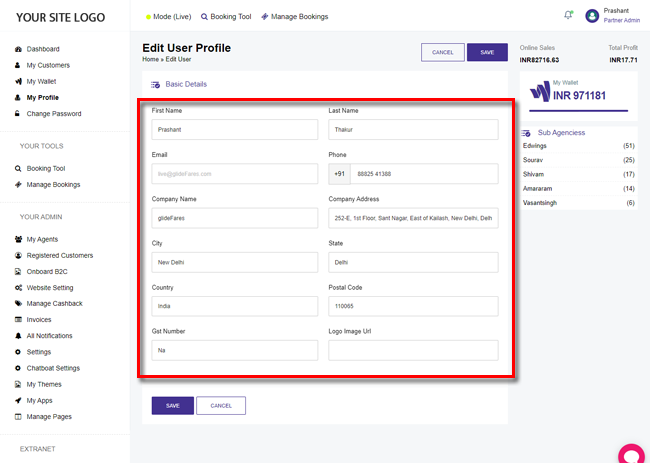Image resolution: width=650 pixels, height=463 pixels.
Task: Open the Prashant user avatar menu
Action: 592,15
